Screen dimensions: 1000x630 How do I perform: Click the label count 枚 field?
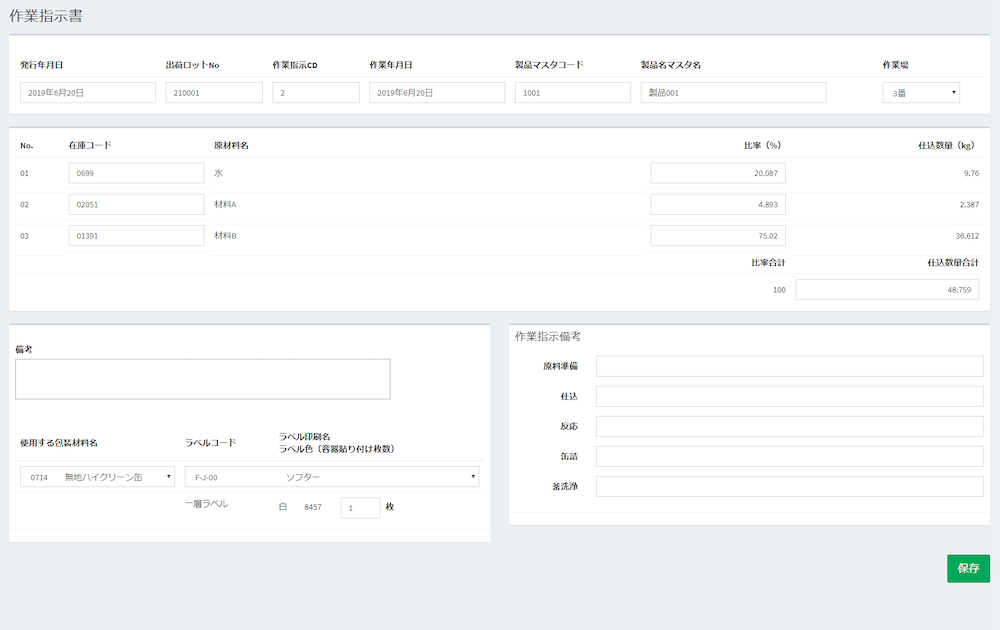(x=360, y=508)
